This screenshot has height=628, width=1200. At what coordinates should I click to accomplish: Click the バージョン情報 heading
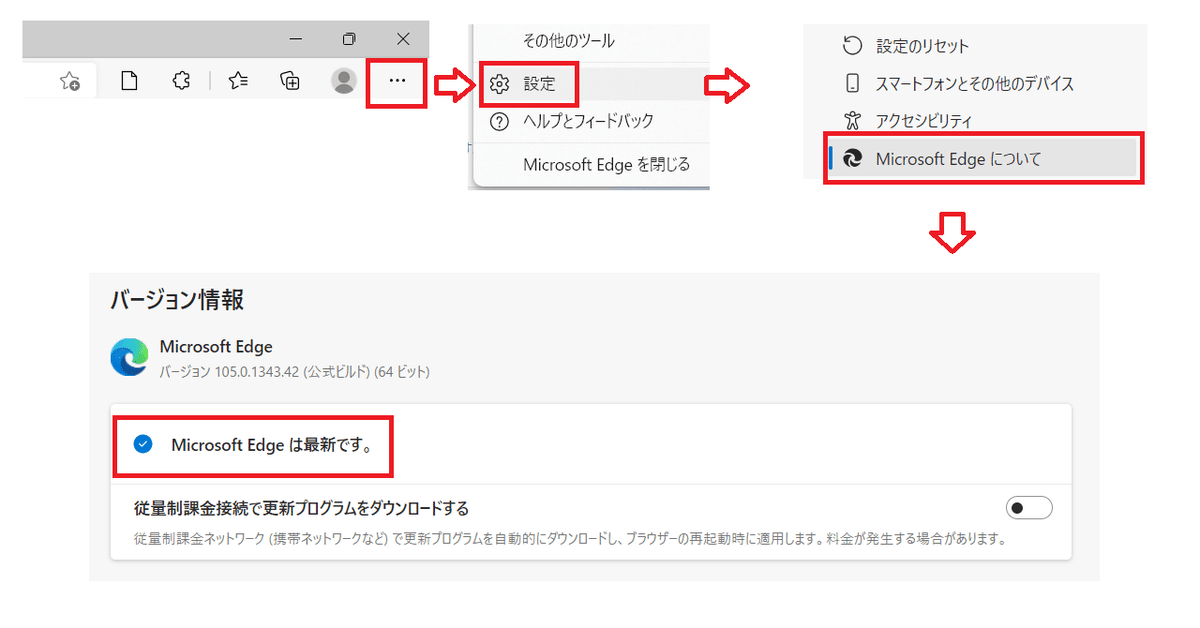click(x=177, y=299)
